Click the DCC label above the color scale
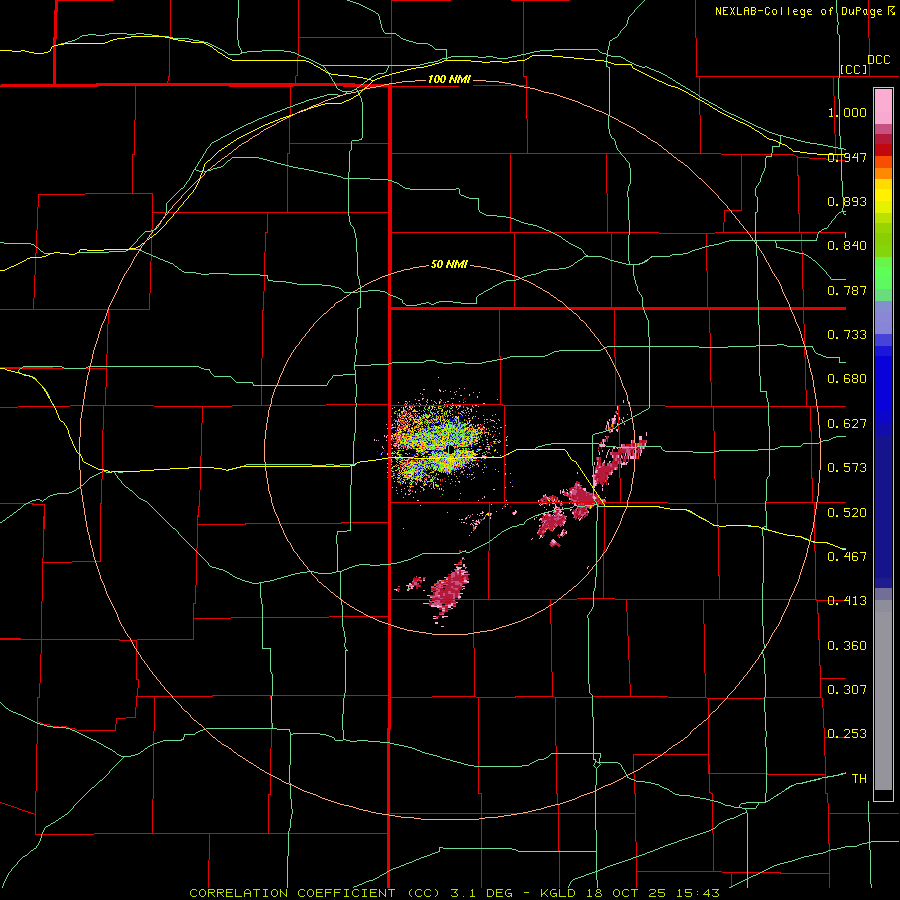 click(x=879, y=60)
